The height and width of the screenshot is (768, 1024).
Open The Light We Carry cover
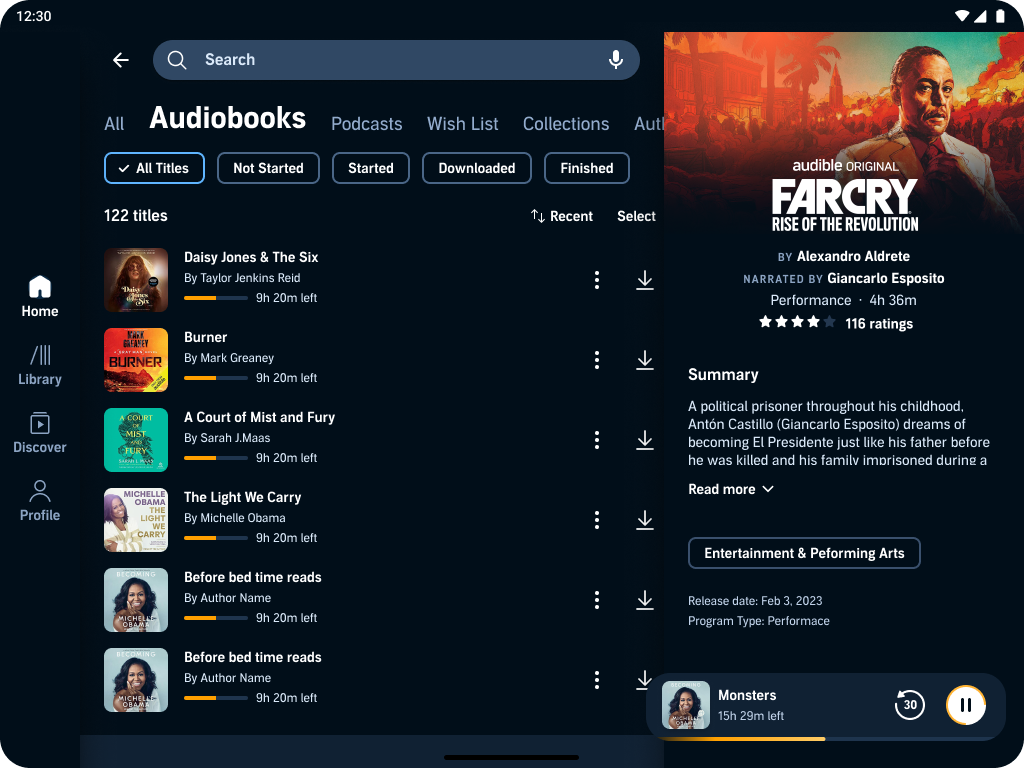[x=136, y=520]
